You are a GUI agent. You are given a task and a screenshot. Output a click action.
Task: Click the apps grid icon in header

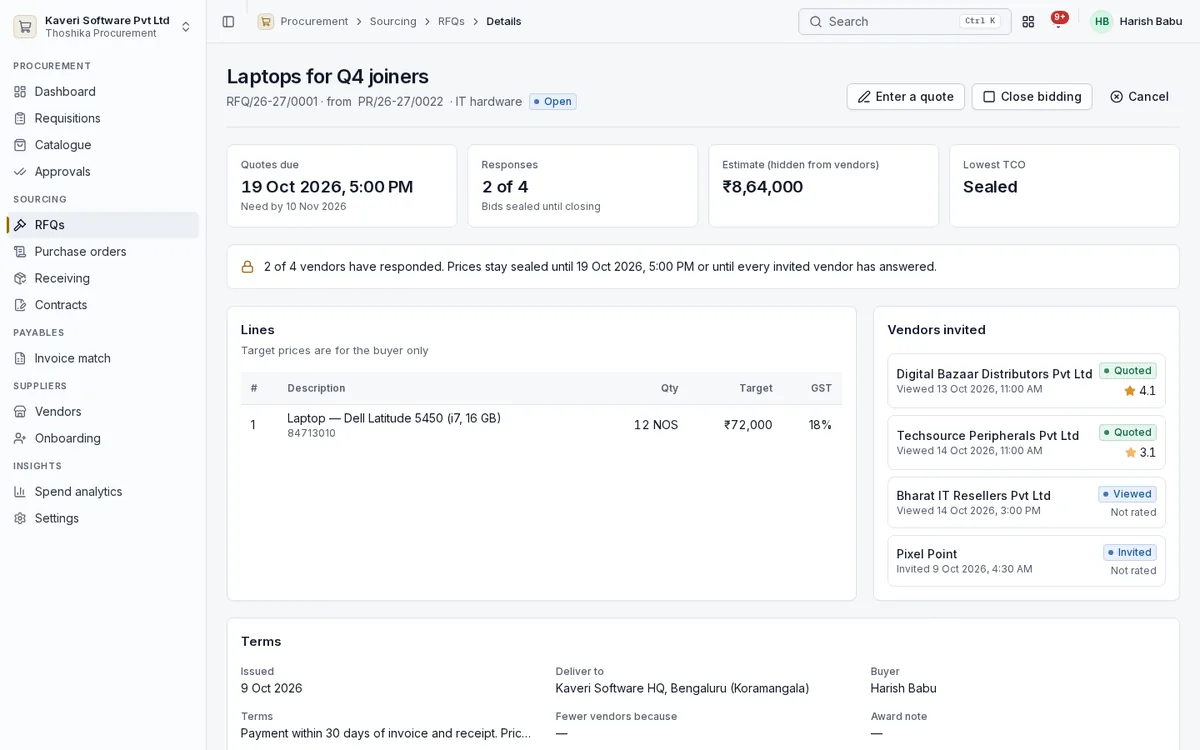[1028, 21]
